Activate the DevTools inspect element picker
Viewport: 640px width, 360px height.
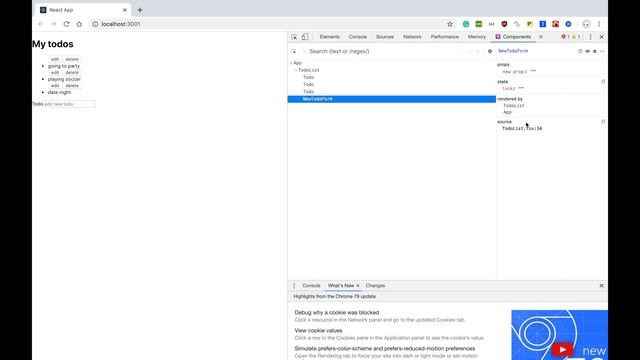[x=294, y=37]
